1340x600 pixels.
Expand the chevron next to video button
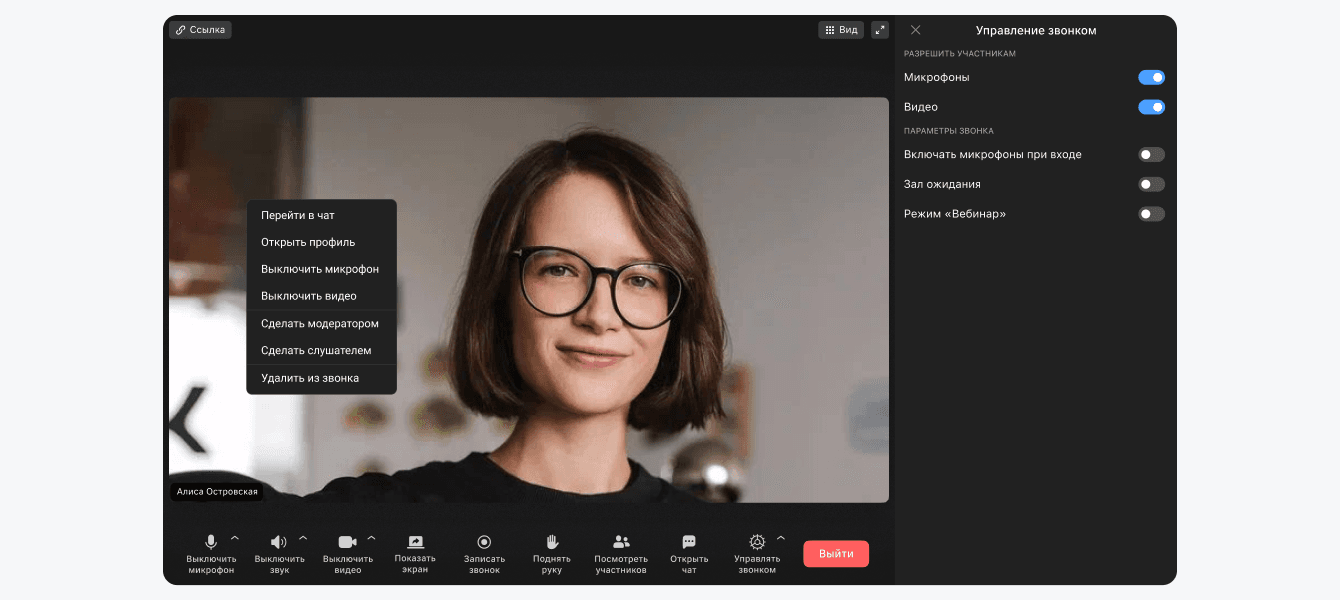[x=371, y=538]
